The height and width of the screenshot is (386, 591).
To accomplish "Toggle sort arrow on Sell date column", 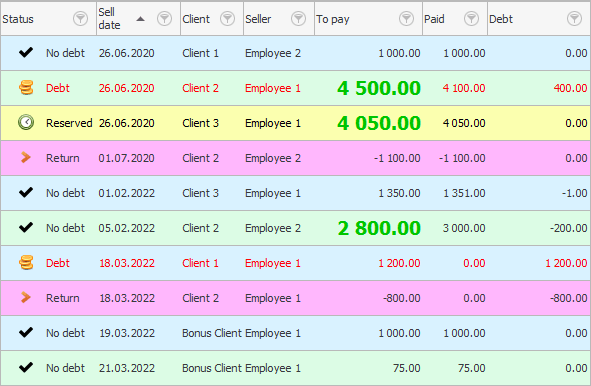I will (140, 19).
